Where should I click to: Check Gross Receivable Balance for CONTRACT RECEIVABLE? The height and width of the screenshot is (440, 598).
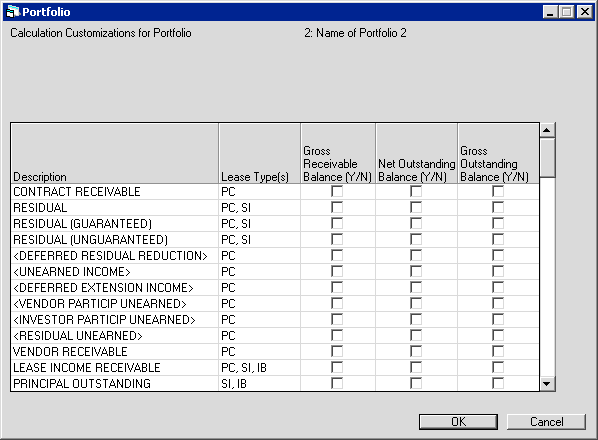pos(337,191)
